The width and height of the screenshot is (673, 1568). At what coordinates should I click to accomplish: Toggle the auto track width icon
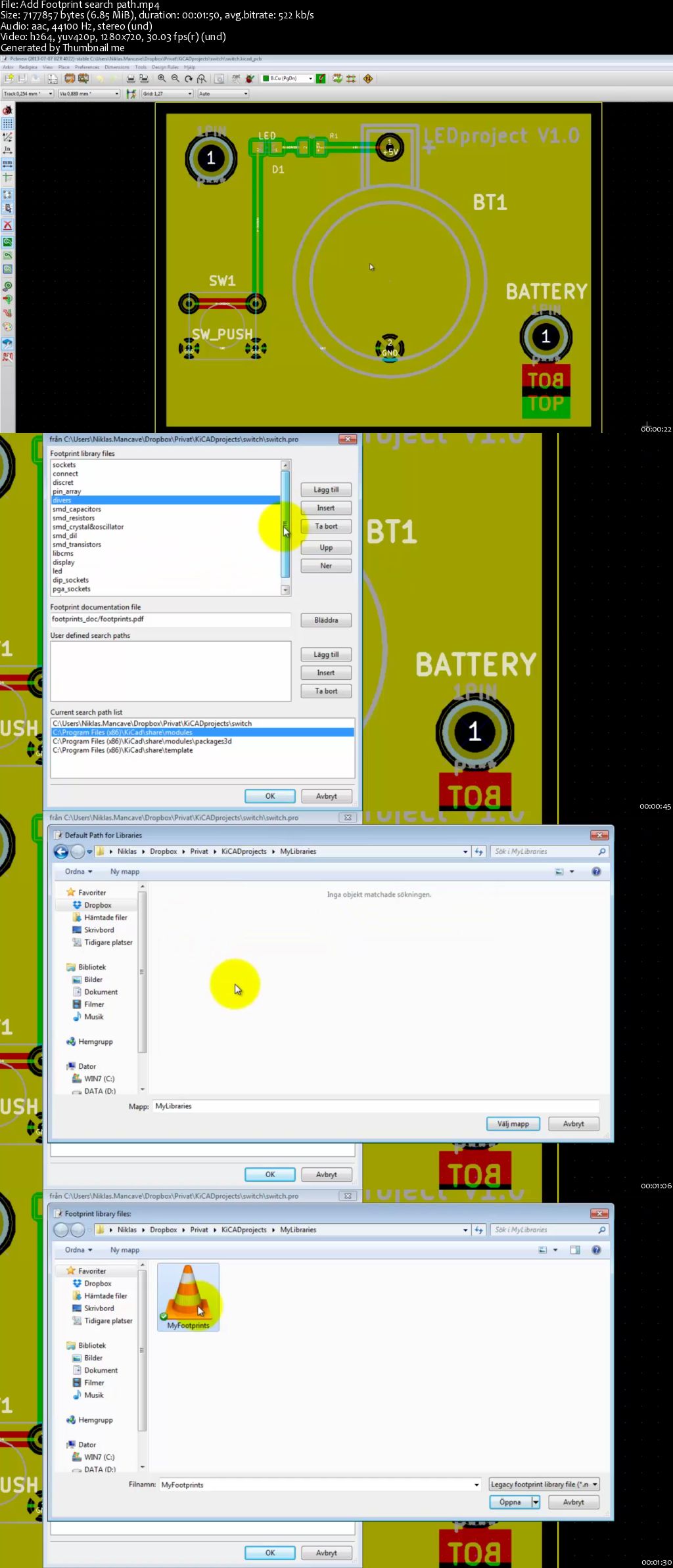(131, 94)
